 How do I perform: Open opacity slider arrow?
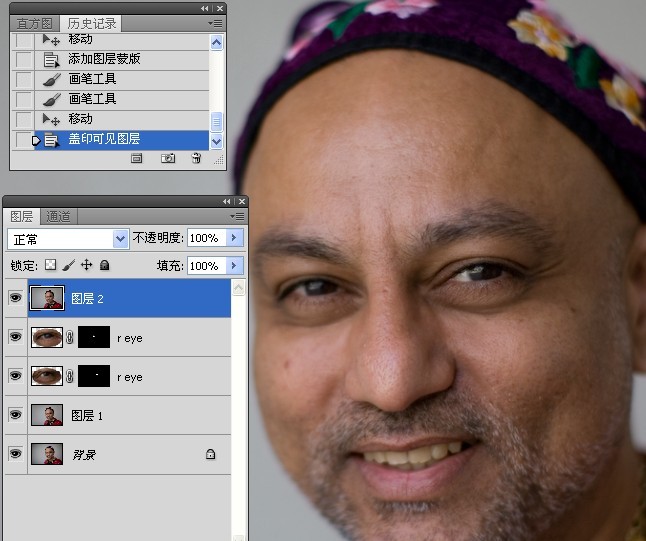coord(234,238)
